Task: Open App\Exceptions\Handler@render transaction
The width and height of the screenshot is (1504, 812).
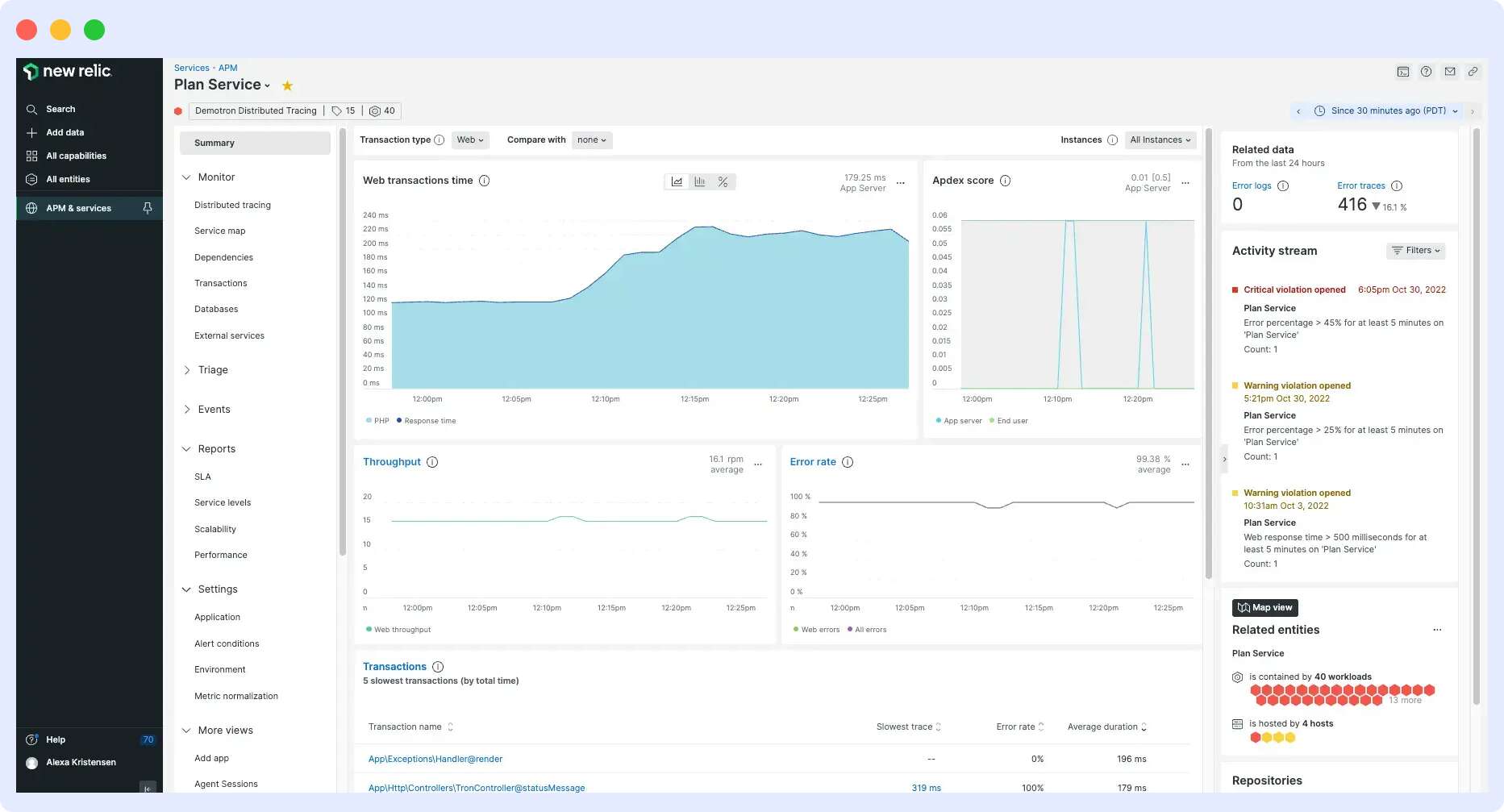Action: point(435,759)
